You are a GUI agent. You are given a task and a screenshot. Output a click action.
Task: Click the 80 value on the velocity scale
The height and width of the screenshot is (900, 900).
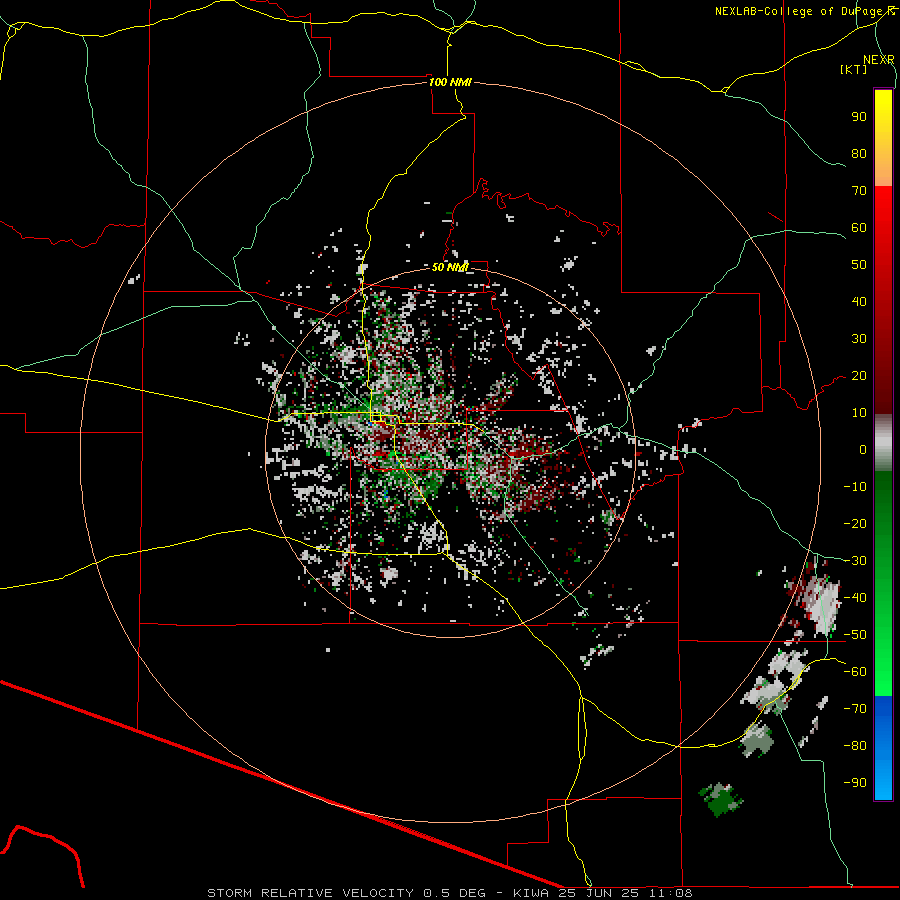coord(859,154)
